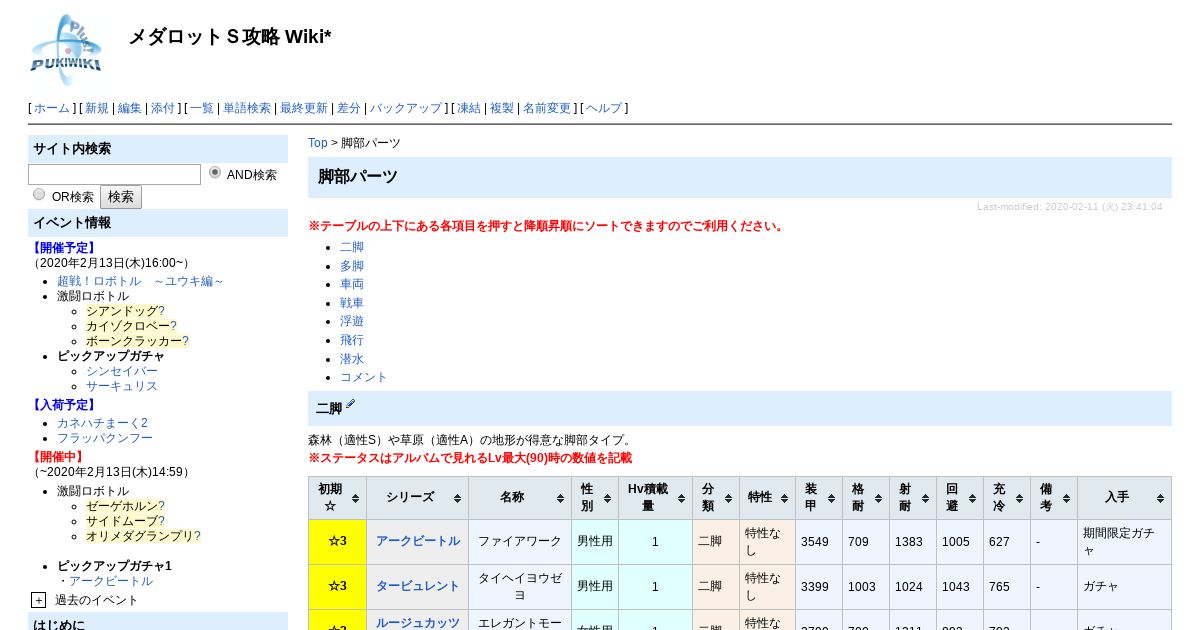This screenshot has height=630, width=1200.
Task: Click Top breadcrumb link
Action: coord(318,143)
